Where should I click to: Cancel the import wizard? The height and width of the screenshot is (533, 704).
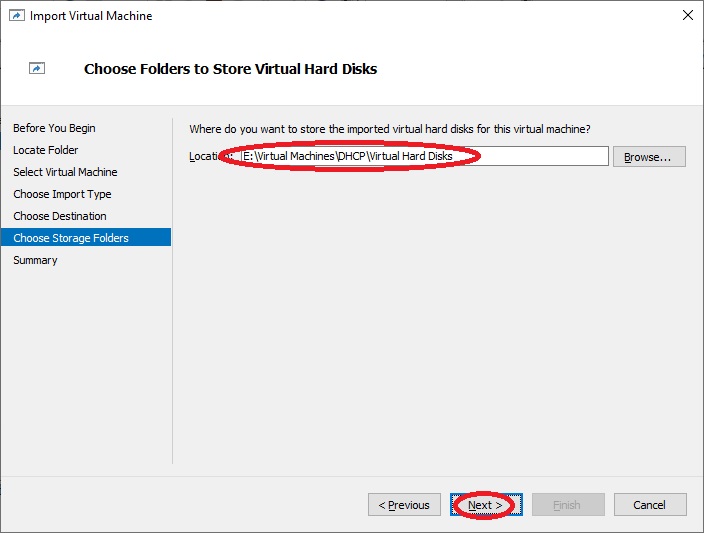pos(650,505)
